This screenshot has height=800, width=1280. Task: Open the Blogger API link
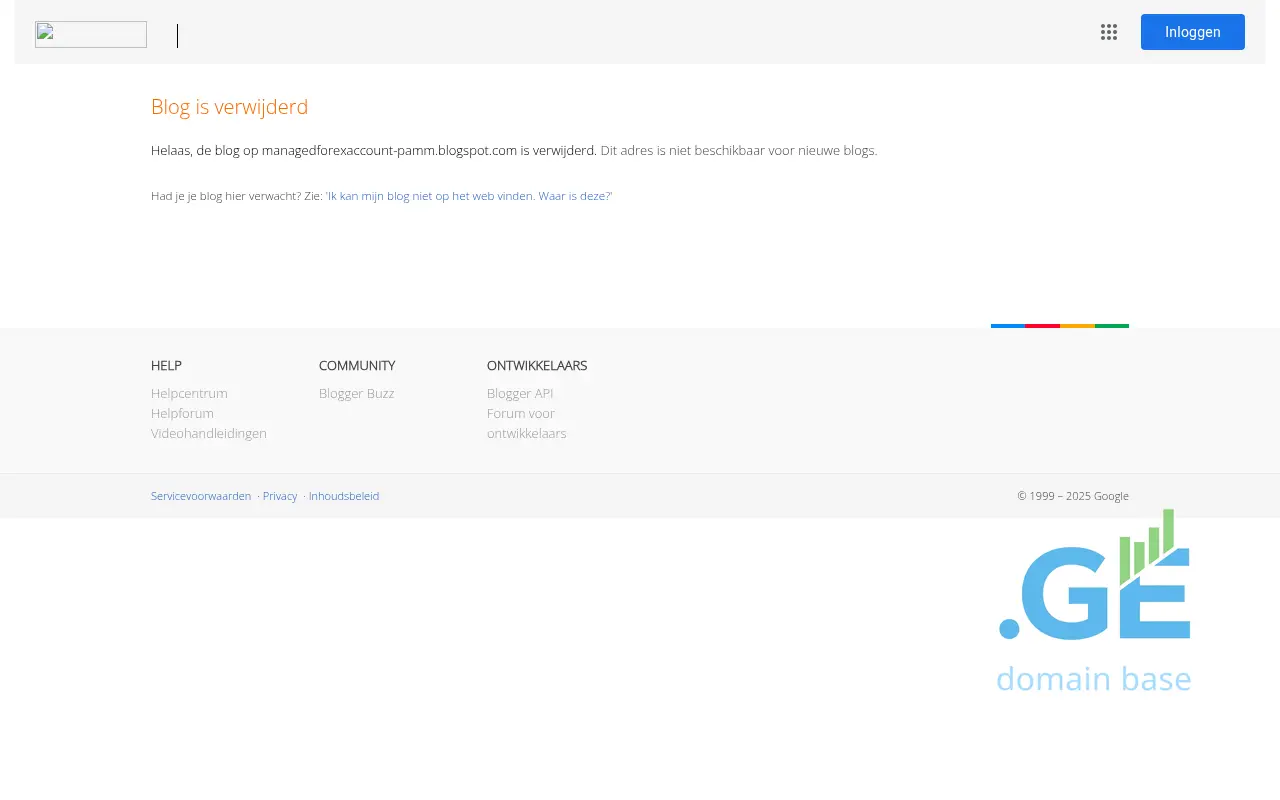520,393
